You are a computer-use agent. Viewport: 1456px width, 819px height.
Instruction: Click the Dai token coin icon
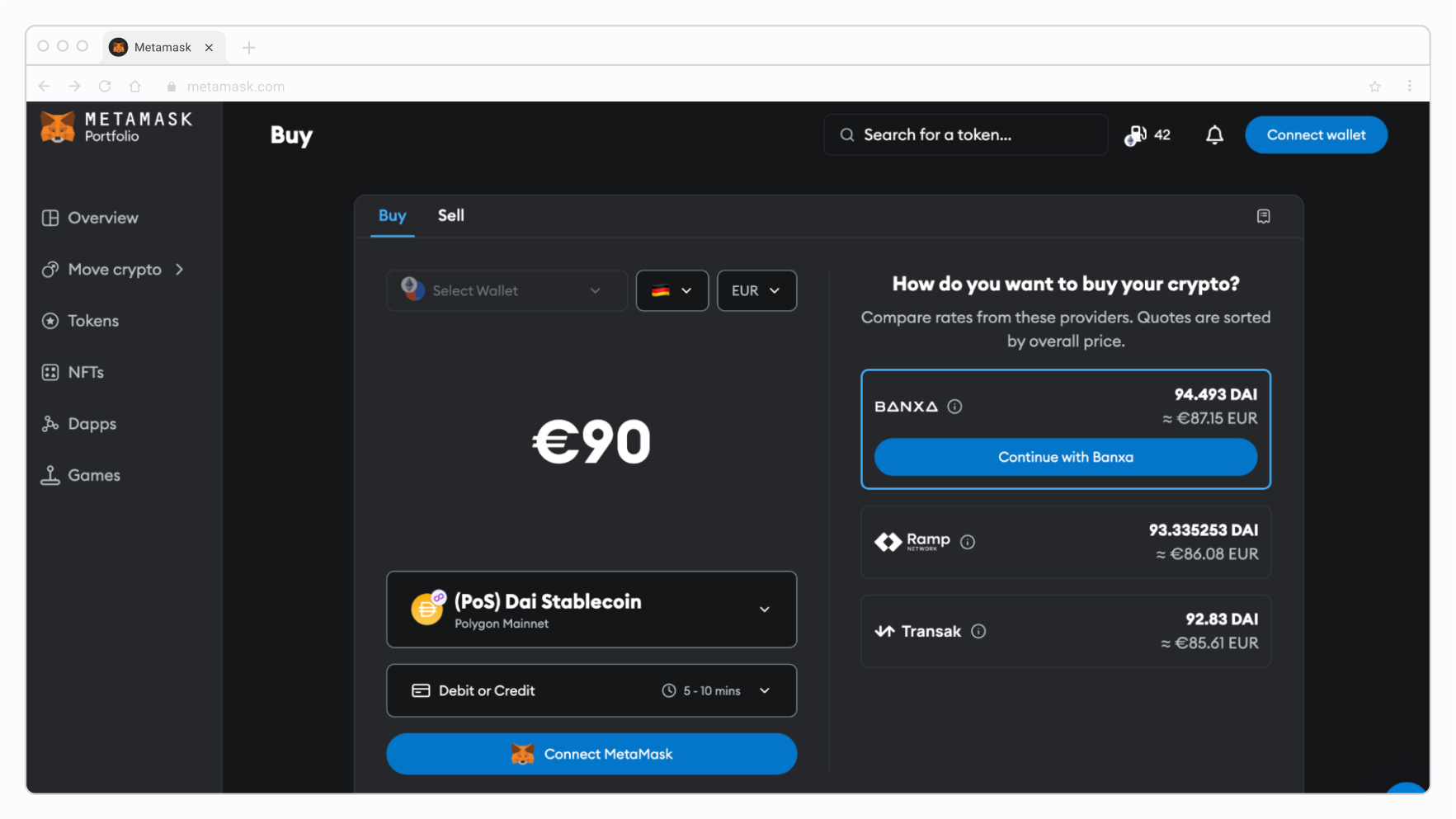point(427,609)
